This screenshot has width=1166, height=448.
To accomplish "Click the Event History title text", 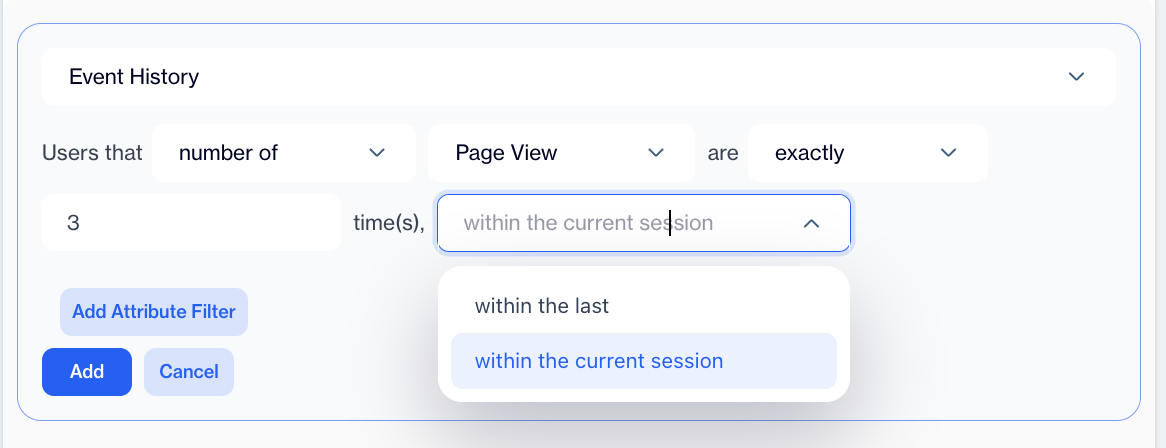I will pos(134,77).
